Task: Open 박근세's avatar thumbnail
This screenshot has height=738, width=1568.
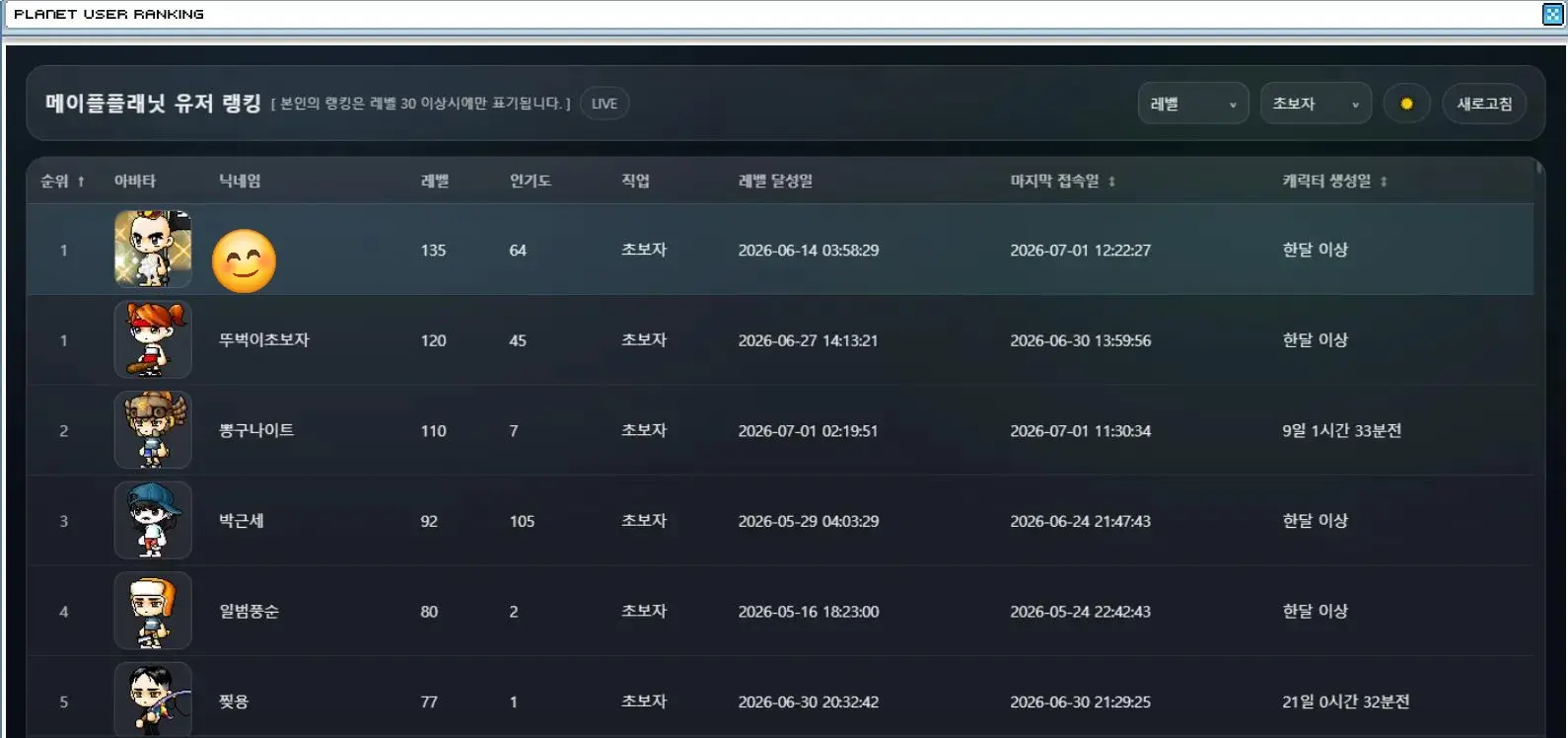Action: 153,520
